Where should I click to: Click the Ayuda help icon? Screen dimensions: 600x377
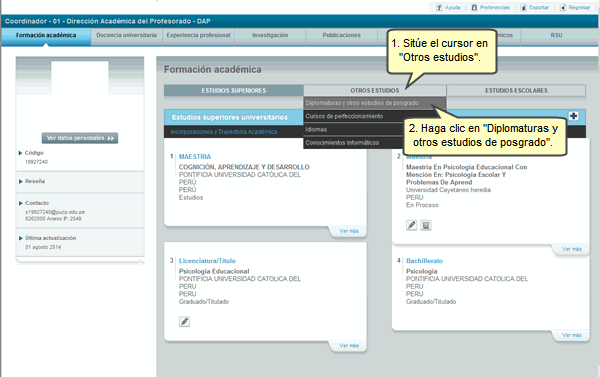point(439,7)
